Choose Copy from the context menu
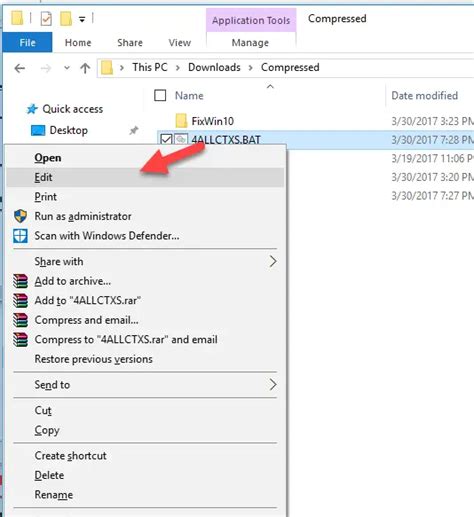 (145, 430)
